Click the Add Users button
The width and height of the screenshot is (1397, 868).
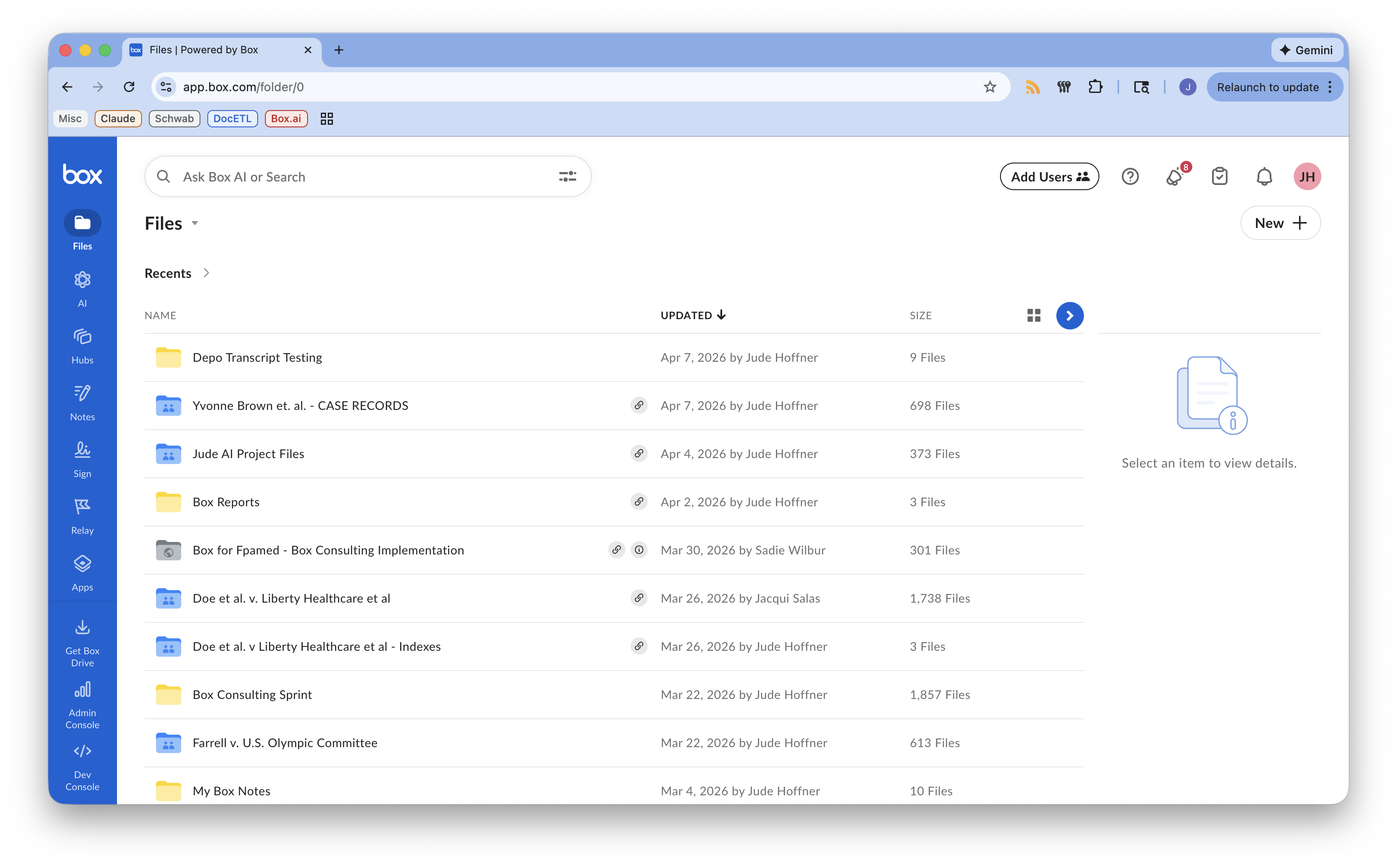pos(1049,176)
